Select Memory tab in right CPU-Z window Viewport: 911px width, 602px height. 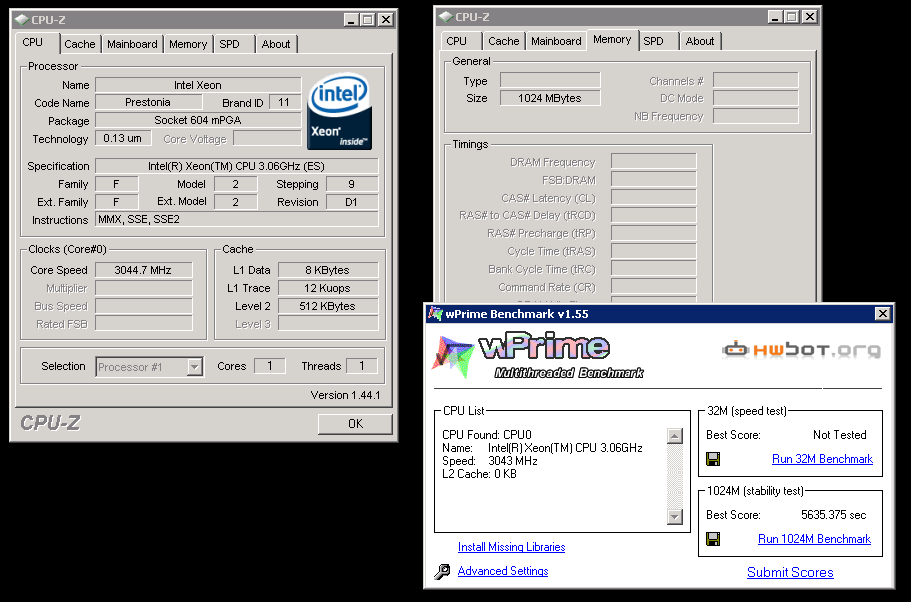click(612, 40)
